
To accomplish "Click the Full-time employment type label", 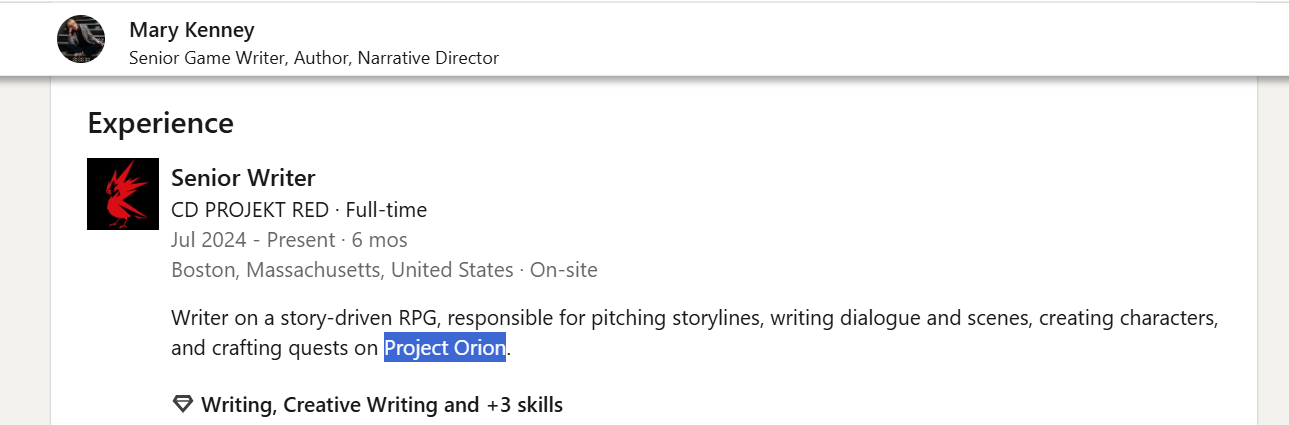I will pos(386,210).
